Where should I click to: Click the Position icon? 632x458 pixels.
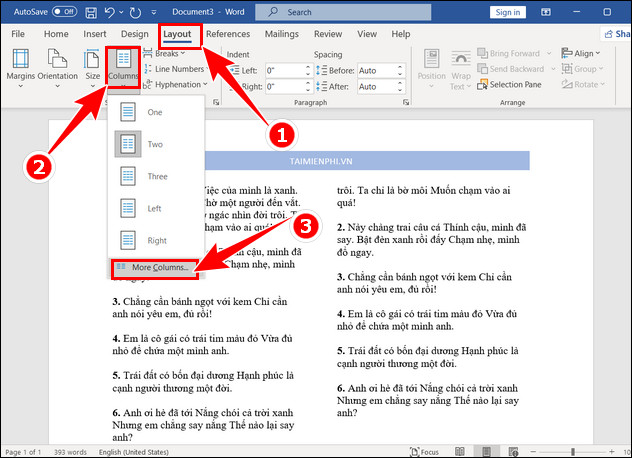coord(431,59)
